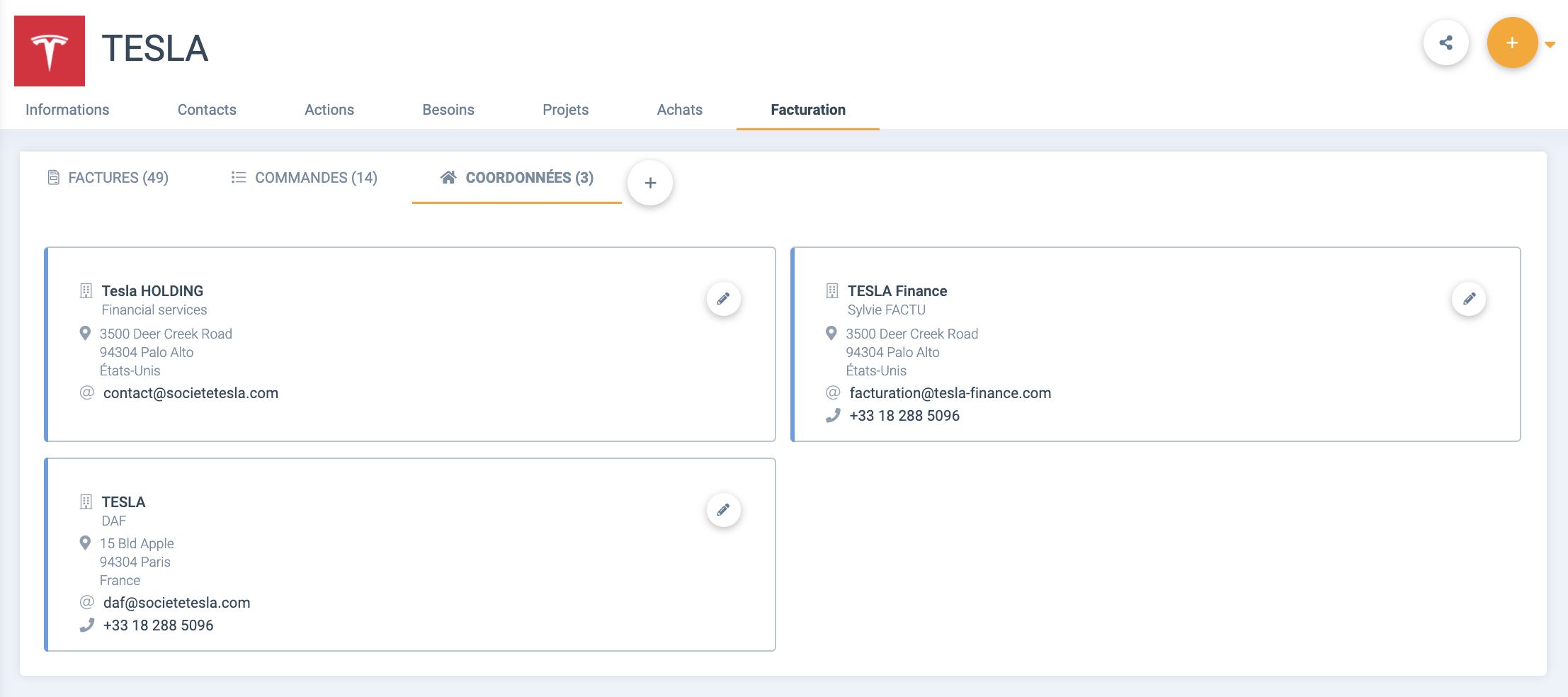
Task: Open email link facturation@tesla-finance.com
Action: click(950, 393)
